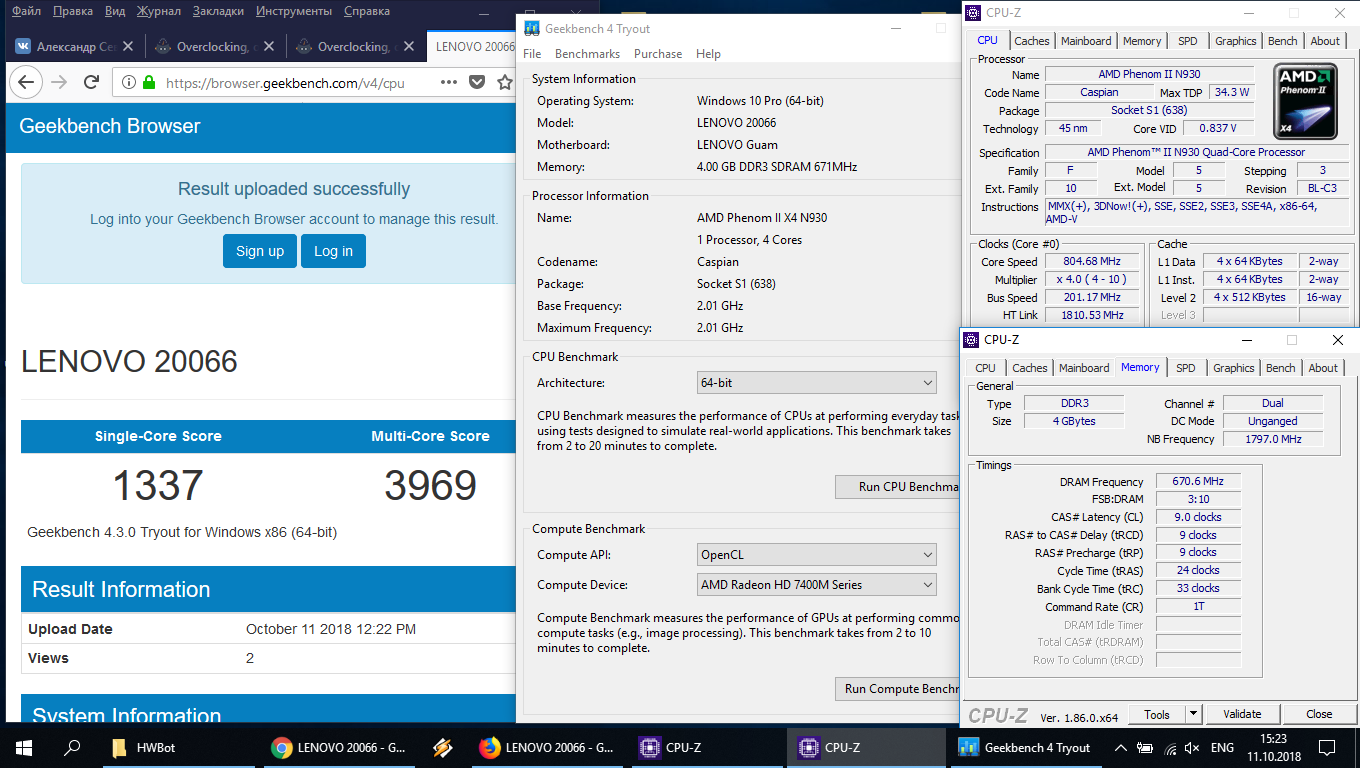
Task: Open page actions three-dot menu in Firefox
Action: tap(450, 83)
